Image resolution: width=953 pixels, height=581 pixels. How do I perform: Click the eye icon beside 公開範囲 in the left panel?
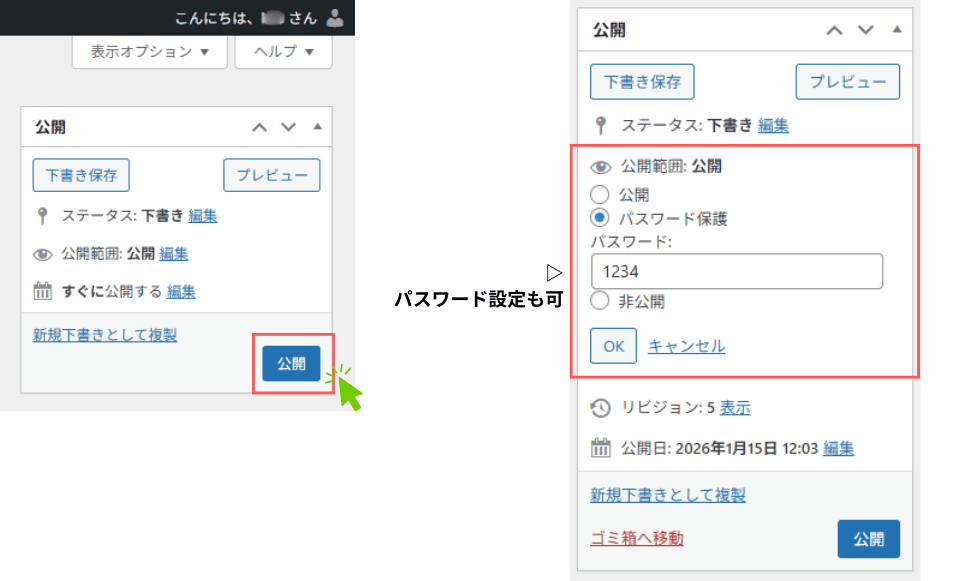point(43,253)
